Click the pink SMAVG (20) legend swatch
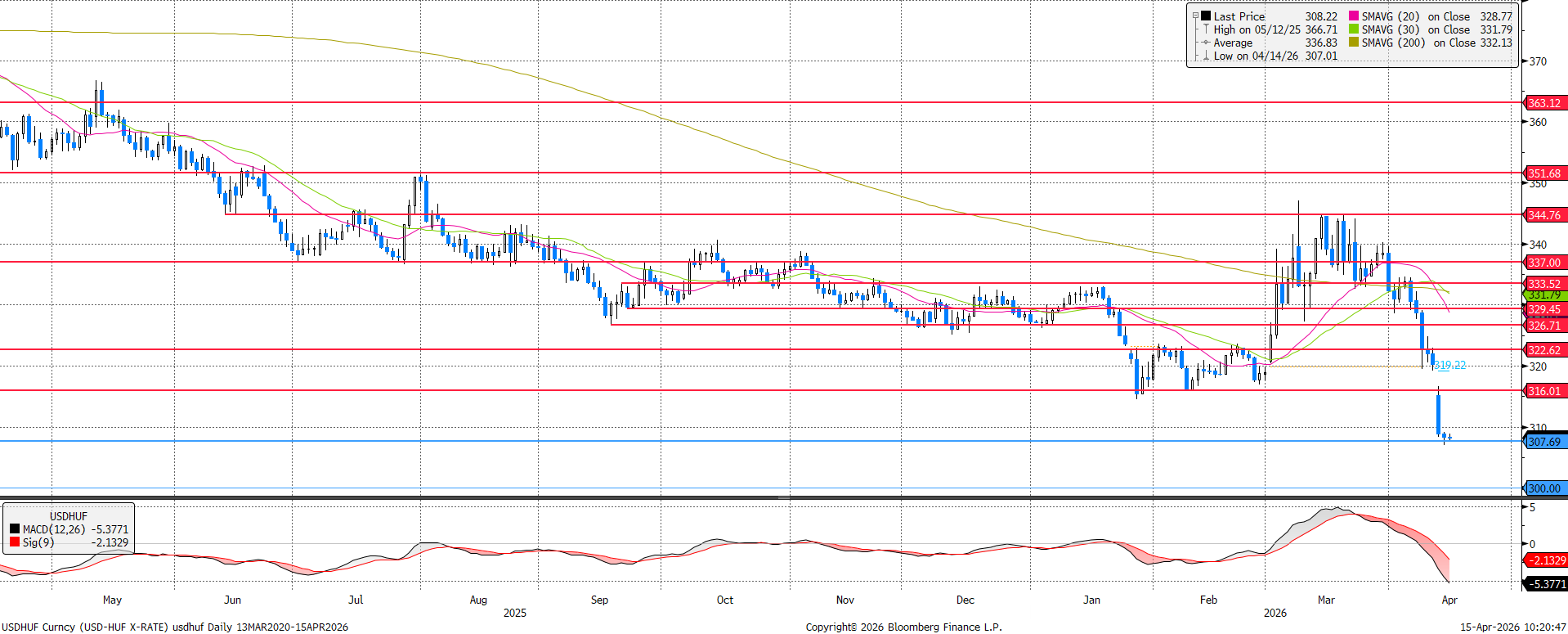The height and width of the screenshot is (634, 1568). pos(1354,16)
